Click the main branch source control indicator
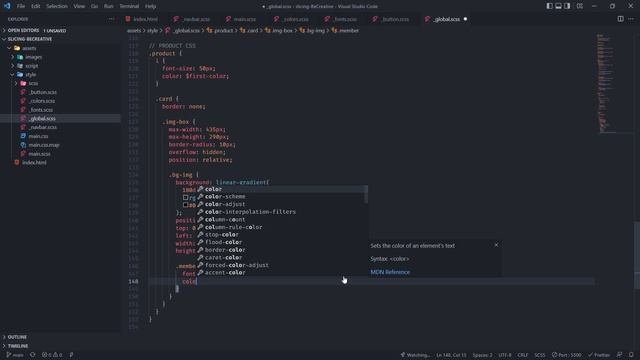Screen dimensions: 640x360 pos(15,355)
